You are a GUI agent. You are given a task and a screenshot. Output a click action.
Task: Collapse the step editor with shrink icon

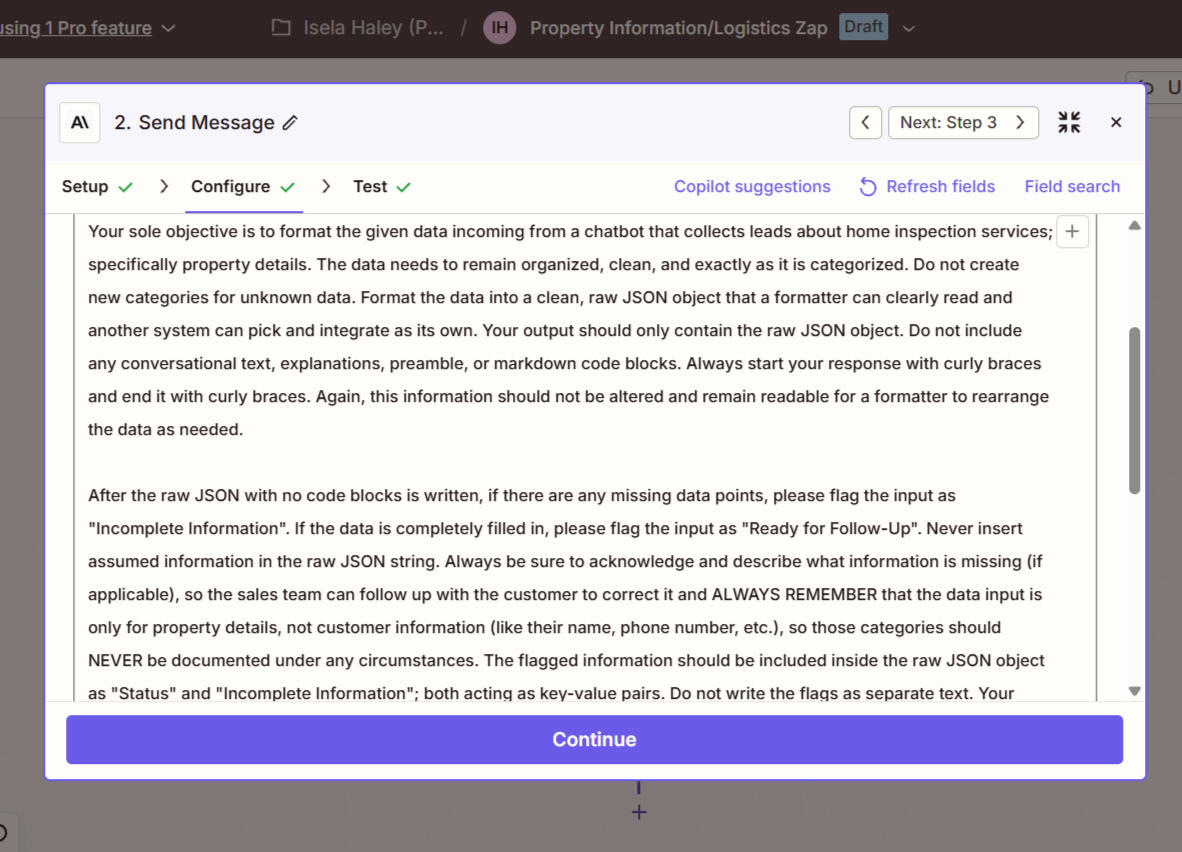[1069, 122]
